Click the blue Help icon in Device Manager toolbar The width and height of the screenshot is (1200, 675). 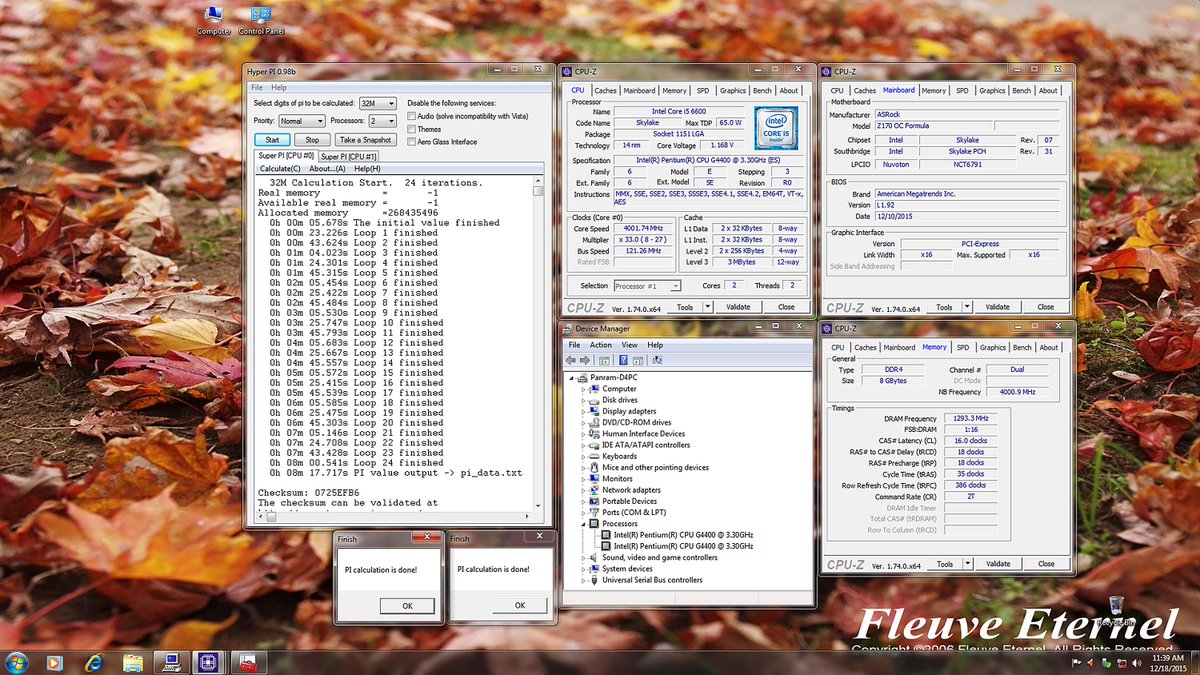(623, 360)
